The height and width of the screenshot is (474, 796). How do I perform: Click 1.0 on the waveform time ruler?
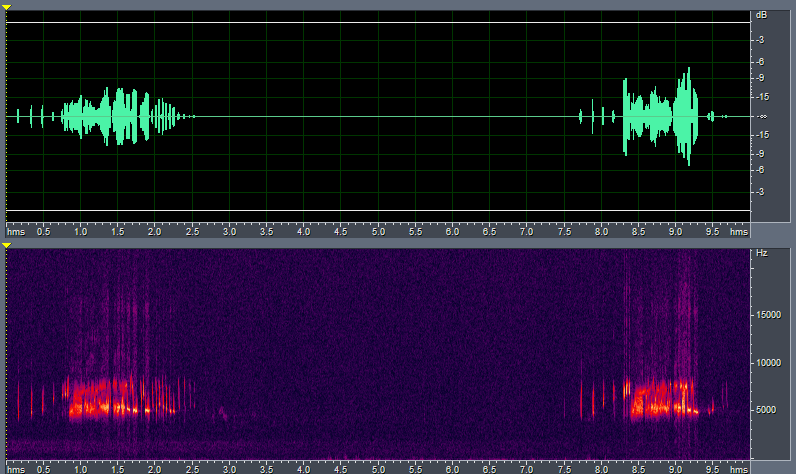coord(80,231)
